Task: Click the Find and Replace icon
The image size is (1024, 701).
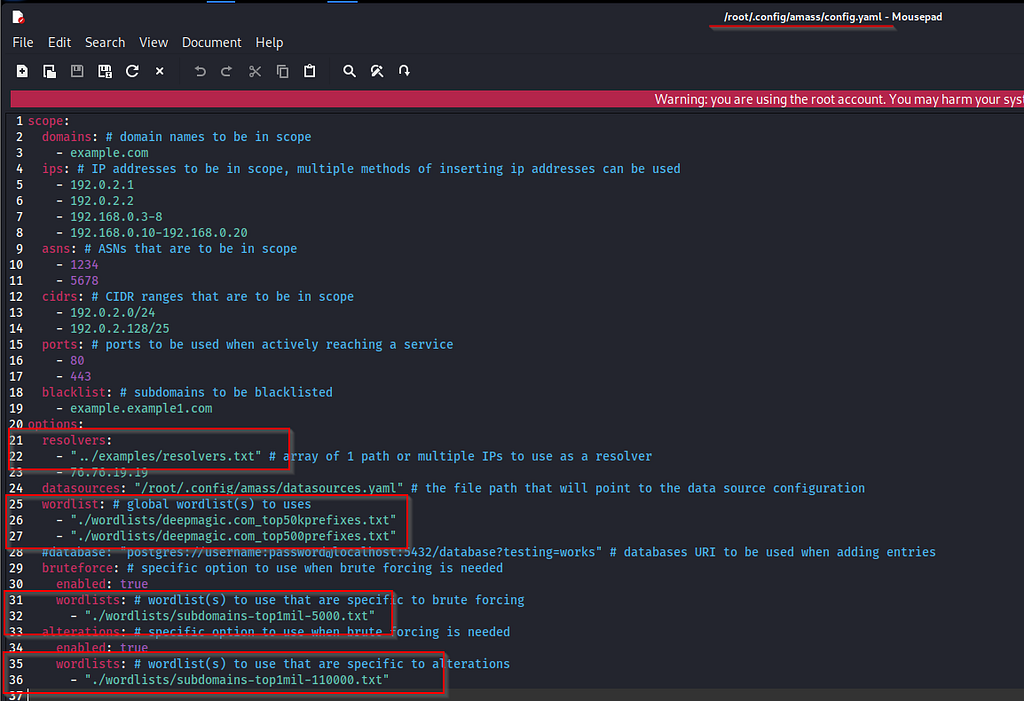Action: click(377, 71)
